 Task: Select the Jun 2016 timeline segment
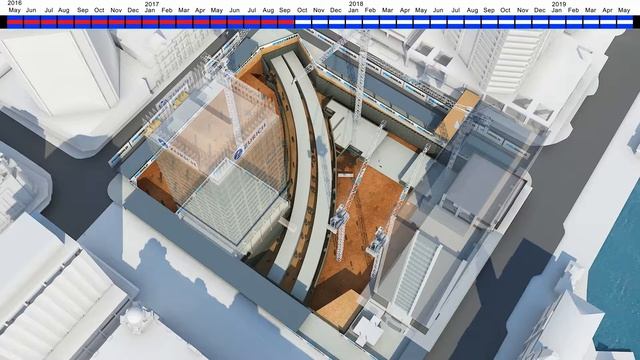(32, 22)
